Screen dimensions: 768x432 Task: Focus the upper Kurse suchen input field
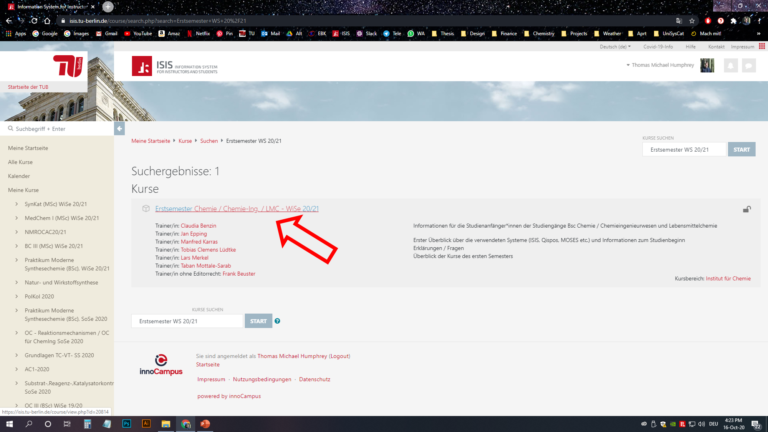click(x=684, y=149)
